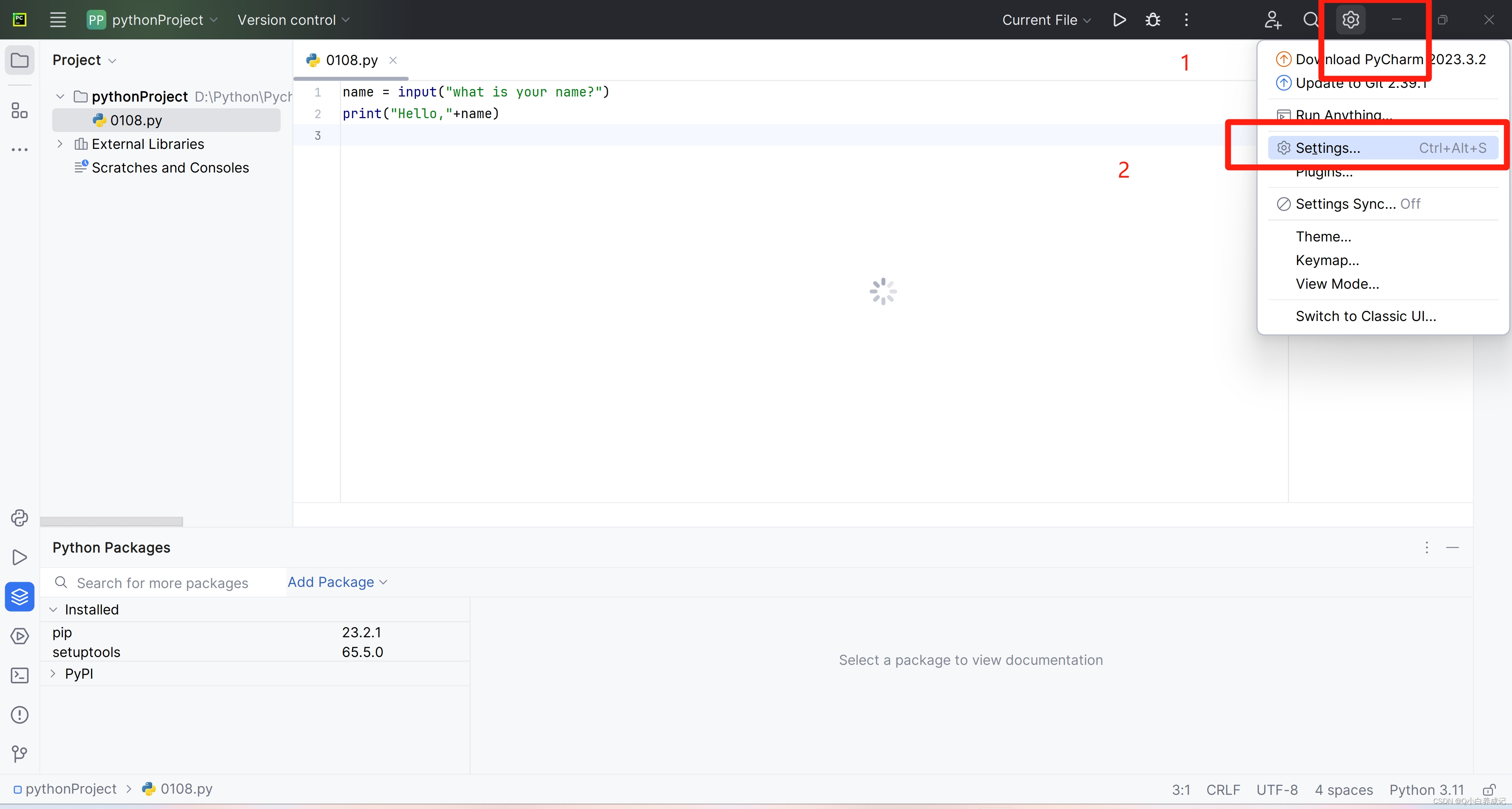The width and height of the screenshot is (1512, 809).
Task: Select Theme... from the settings menu
Action: click(1324, 236)
